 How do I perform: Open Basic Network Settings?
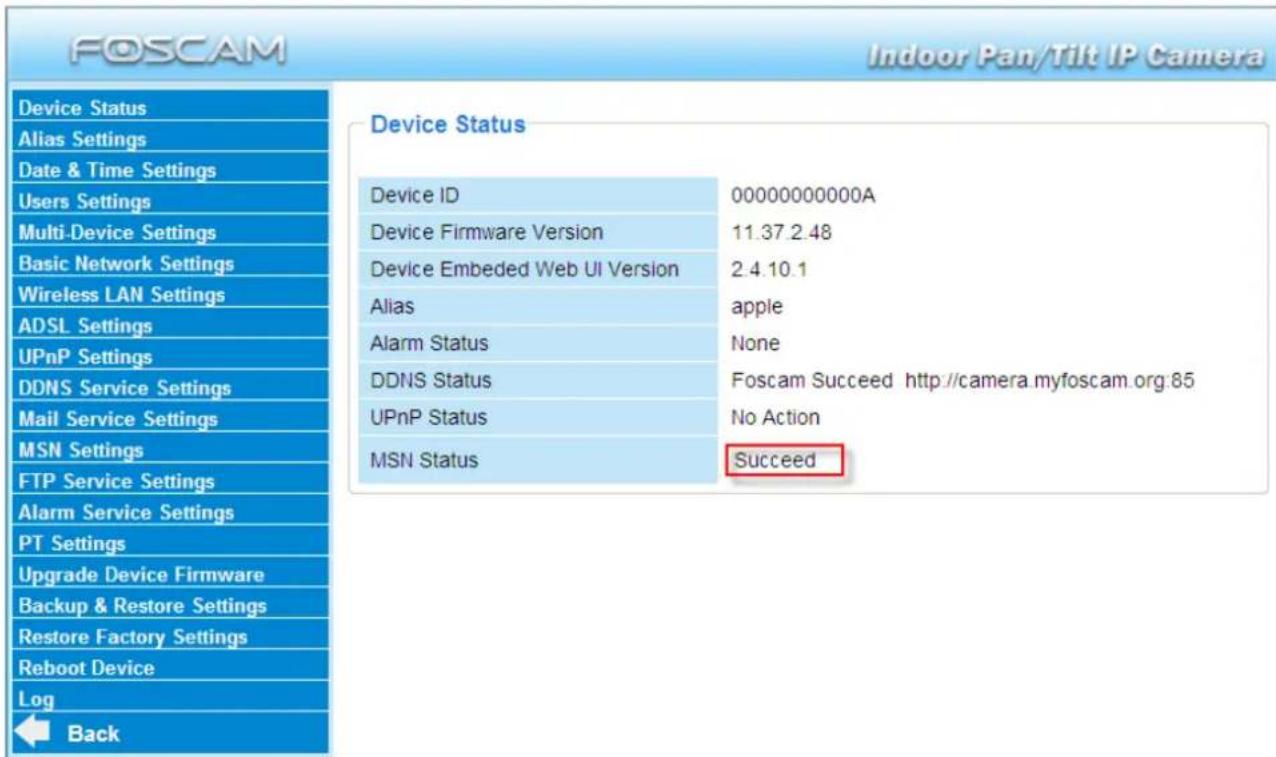click(126, 264)
